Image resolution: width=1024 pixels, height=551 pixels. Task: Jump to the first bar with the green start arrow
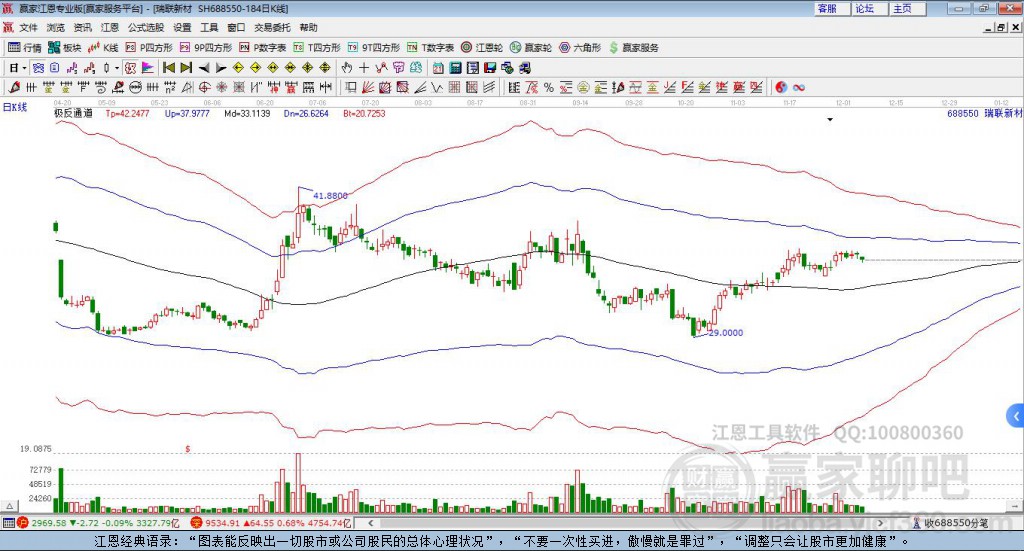click(168, 68)
